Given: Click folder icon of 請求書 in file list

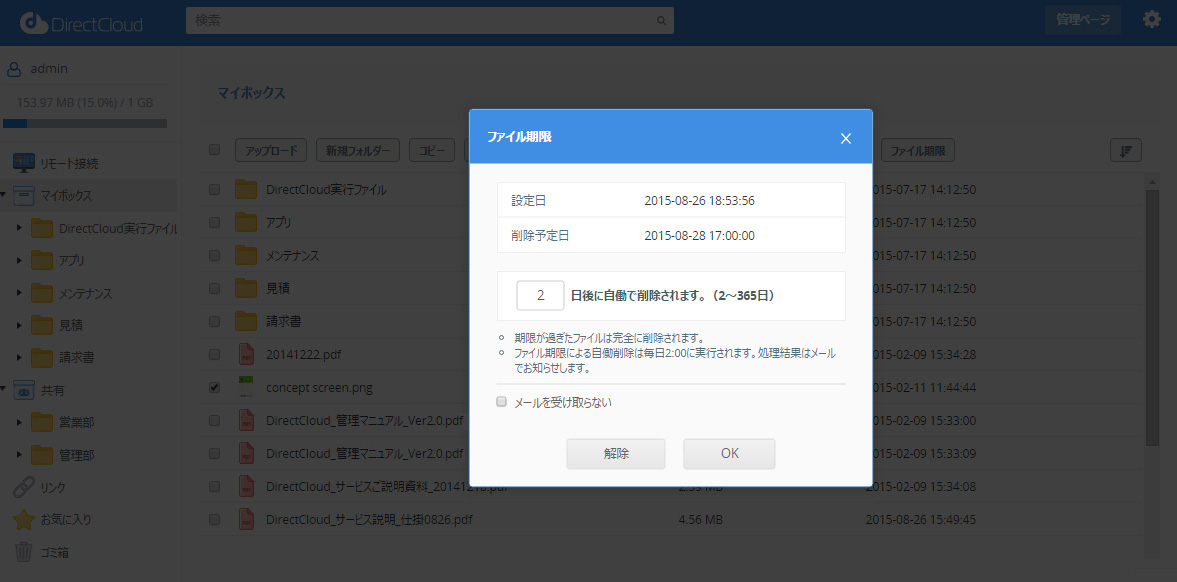Looking at the screenshot, I should [x=245, y=321].
